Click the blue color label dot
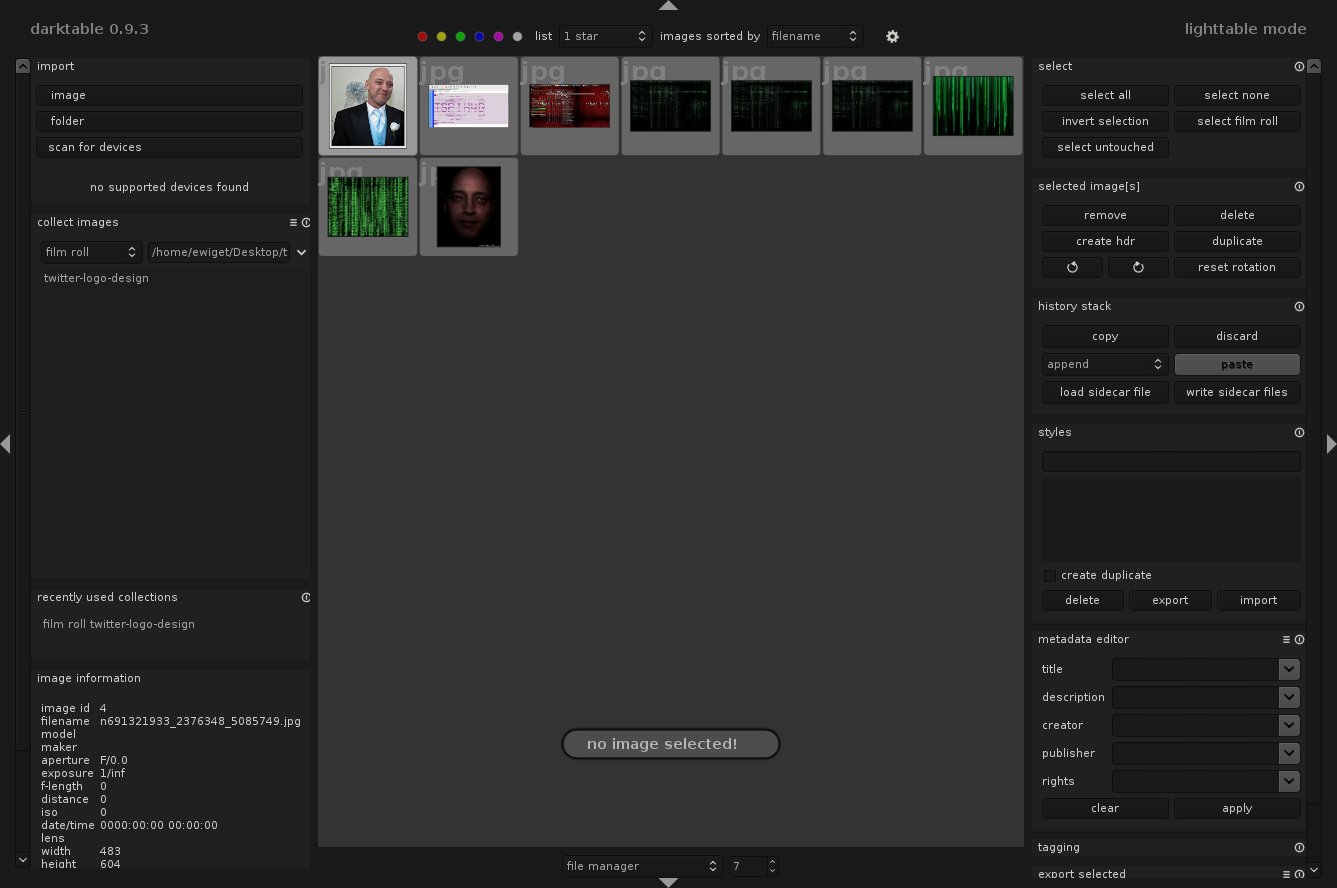Screen dimensions: 1337x888 tap(479, 36)
